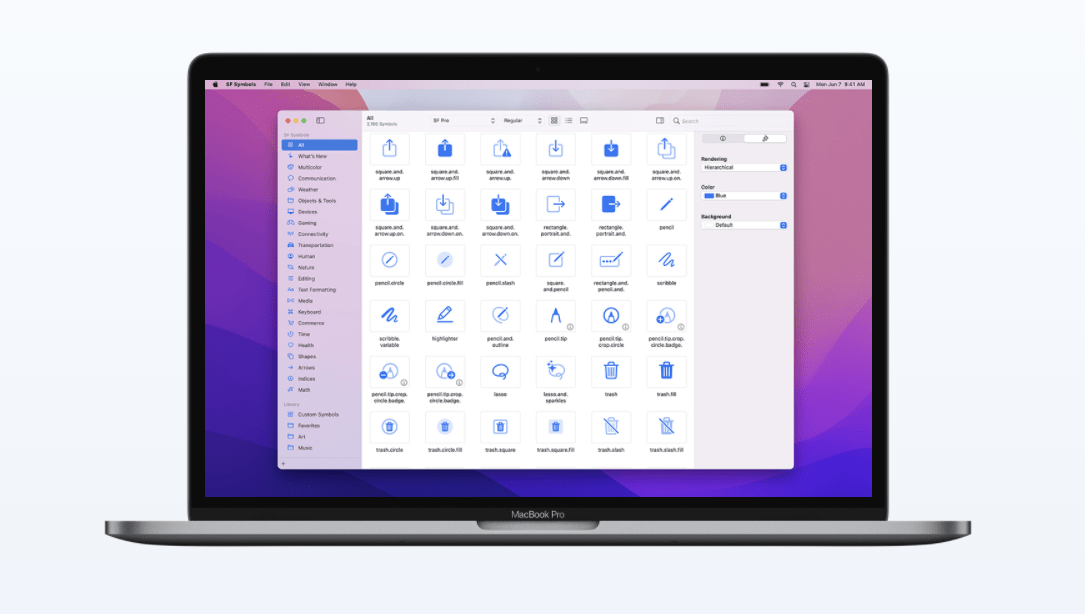The height and width of the screenshot is (614, 1085).
Task: Open the Weather category in the sidebar
Action: [x=310, y=189]
